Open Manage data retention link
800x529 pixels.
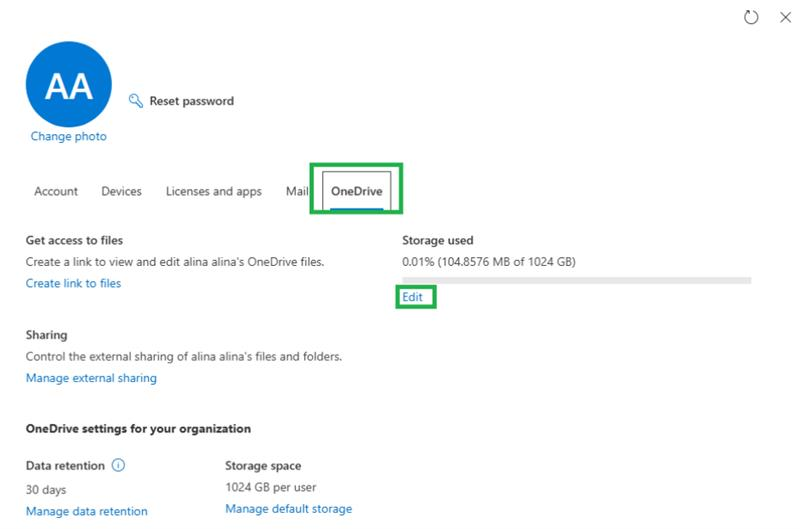87,511
